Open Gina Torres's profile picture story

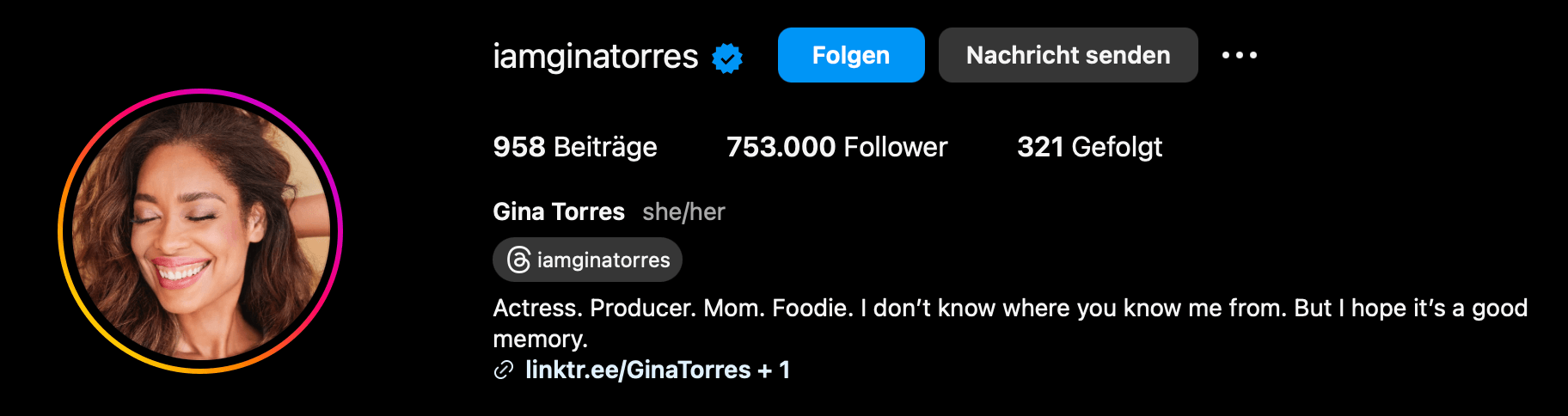(x=200, y=230)
